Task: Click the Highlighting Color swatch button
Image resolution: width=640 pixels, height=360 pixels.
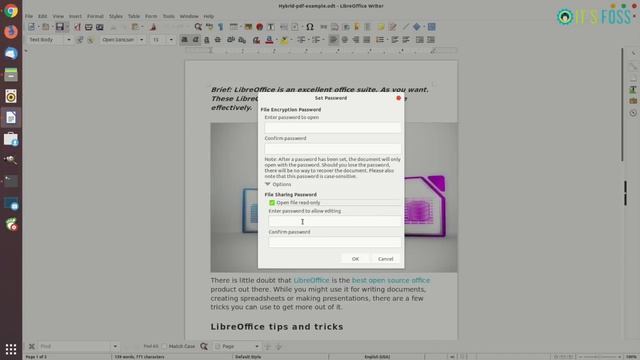Action: click(284, 40)
